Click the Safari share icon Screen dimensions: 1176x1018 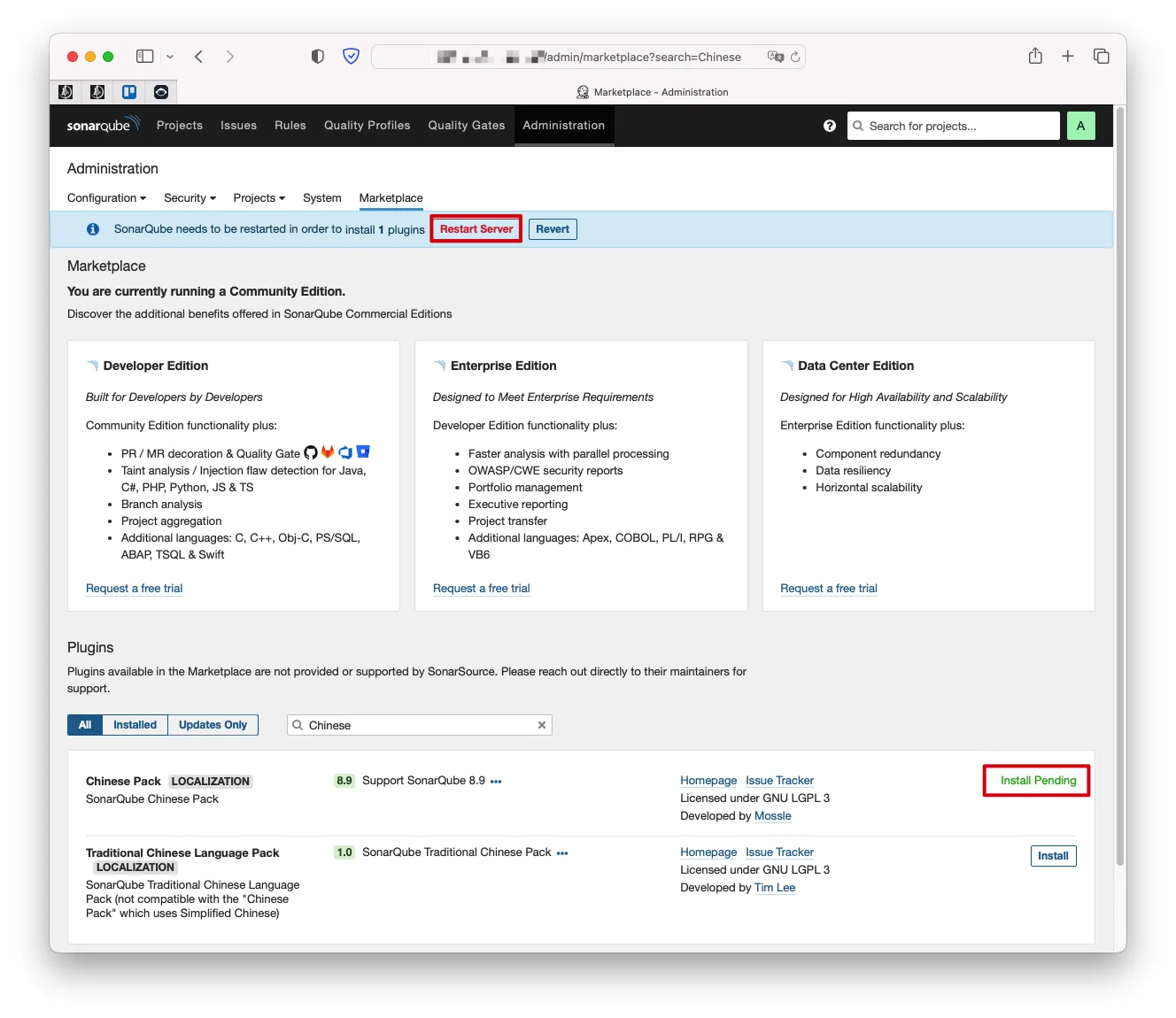pyautogui.click(x=1035, y=57)
